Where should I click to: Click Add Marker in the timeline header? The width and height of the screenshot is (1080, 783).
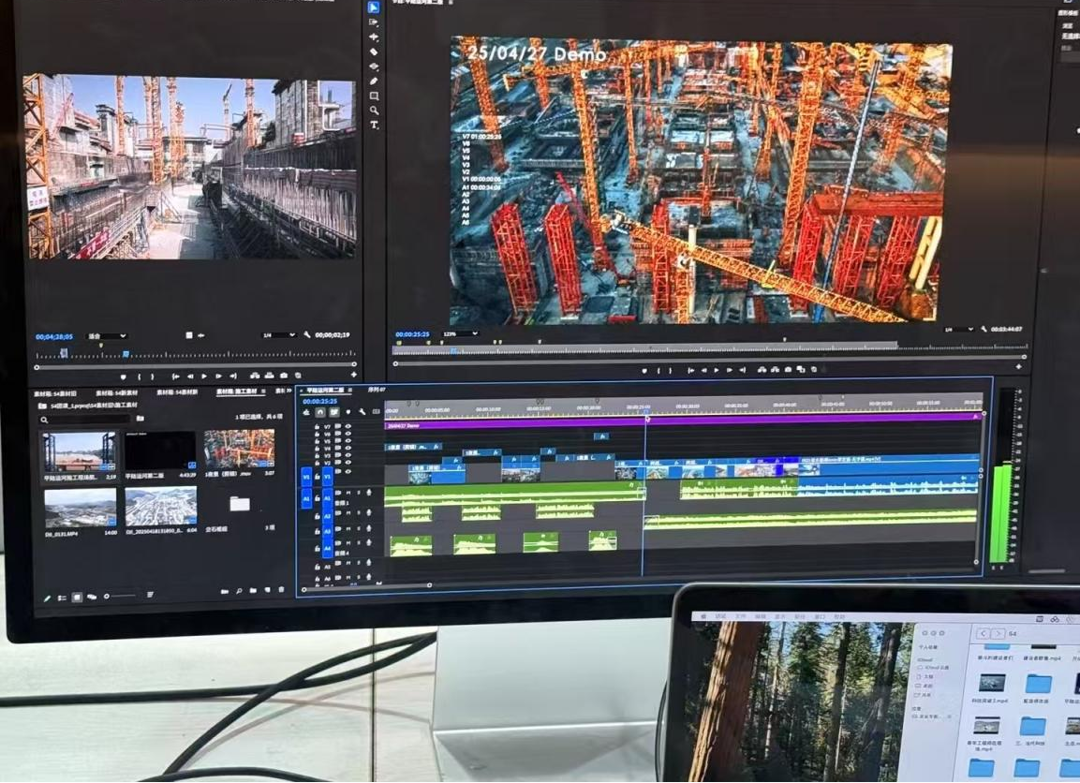(x=348, y=412)
